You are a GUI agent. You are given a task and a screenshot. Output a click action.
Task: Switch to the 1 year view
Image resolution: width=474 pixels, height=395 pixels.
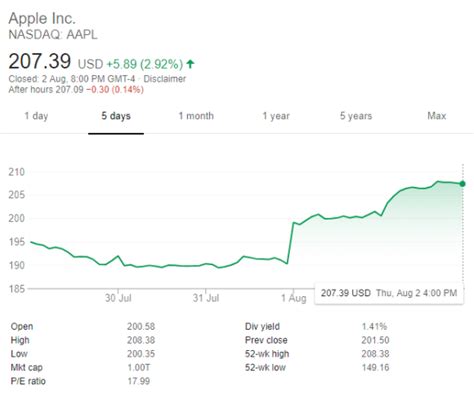276,116
